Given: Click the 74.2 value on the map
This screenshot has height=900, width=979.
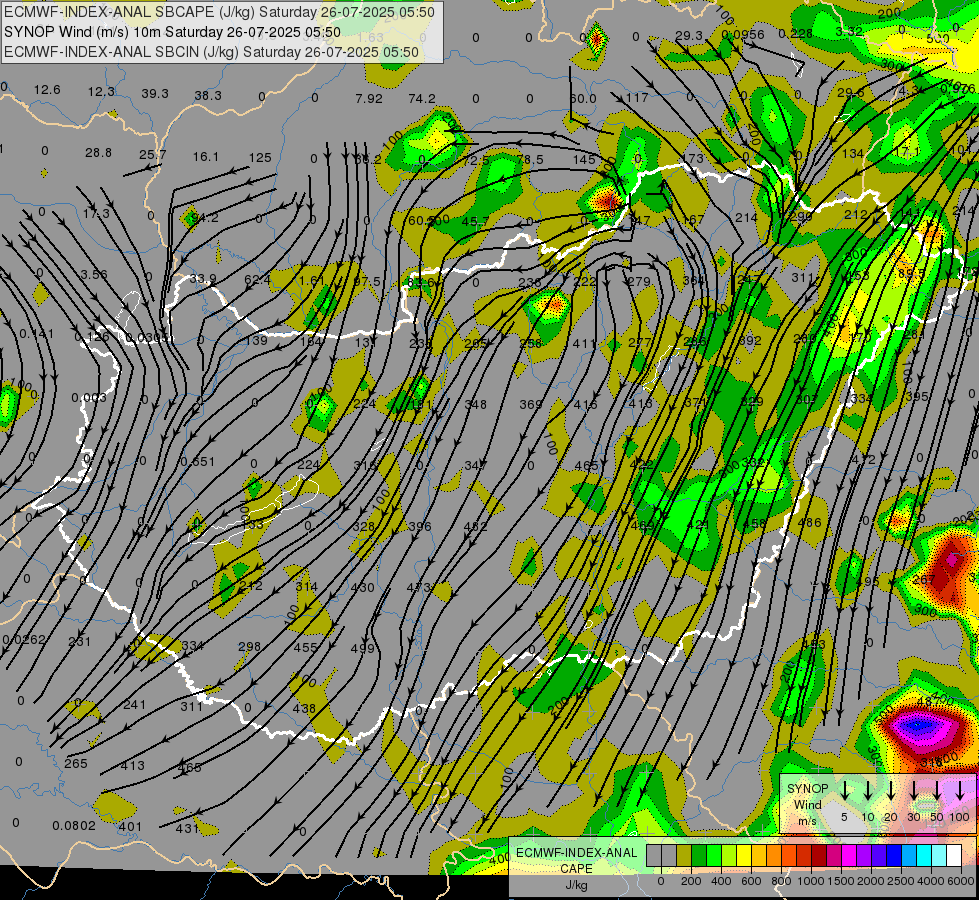Looking at the screenshot, I should point(422,98).
